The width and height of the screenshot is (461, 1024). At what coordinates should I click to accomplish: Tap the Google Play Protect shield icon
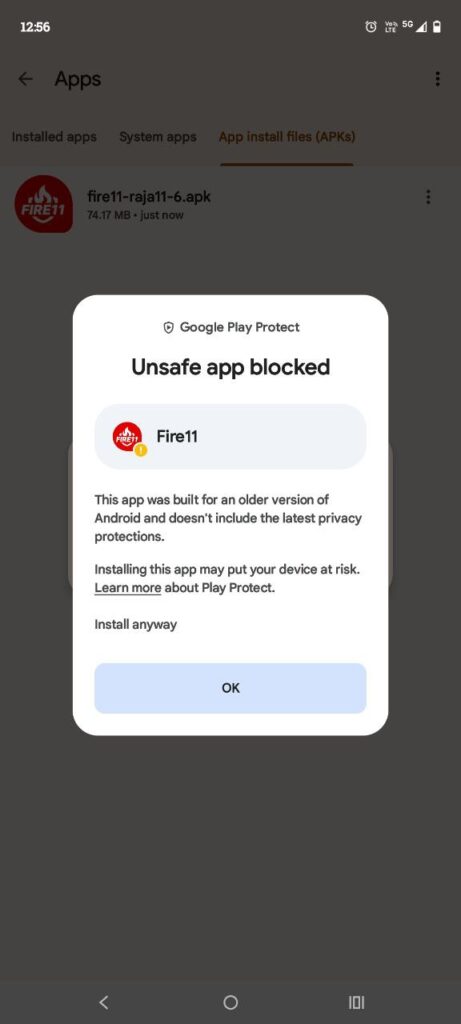(x=168, y=328)
